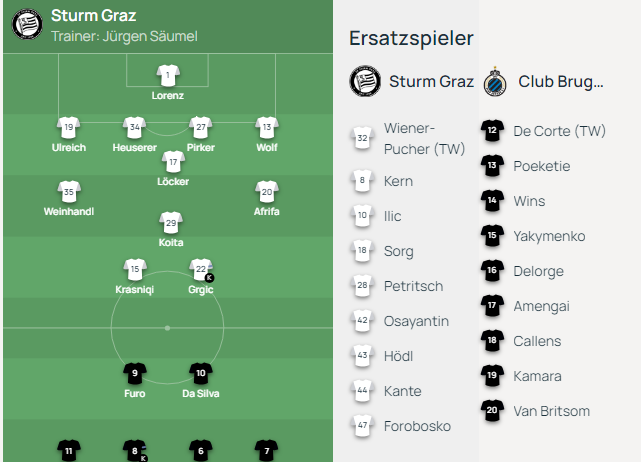Image resolution: width=641 pixels, height=462 pixels.
Task: Open substitute Yakymenko's name
Action: [549, 236]
